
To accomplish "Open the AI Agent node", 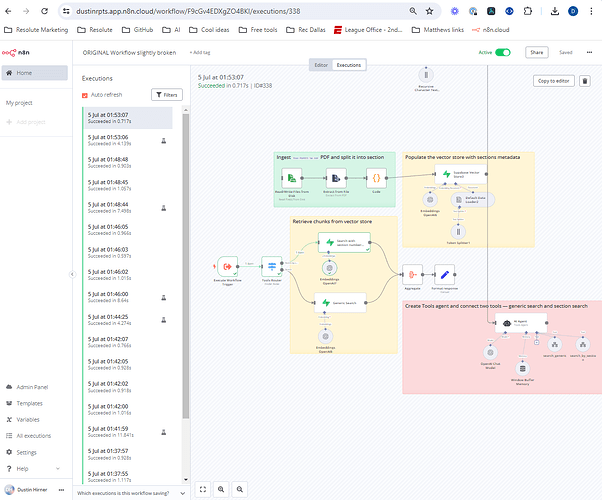I will coord(521,323).
